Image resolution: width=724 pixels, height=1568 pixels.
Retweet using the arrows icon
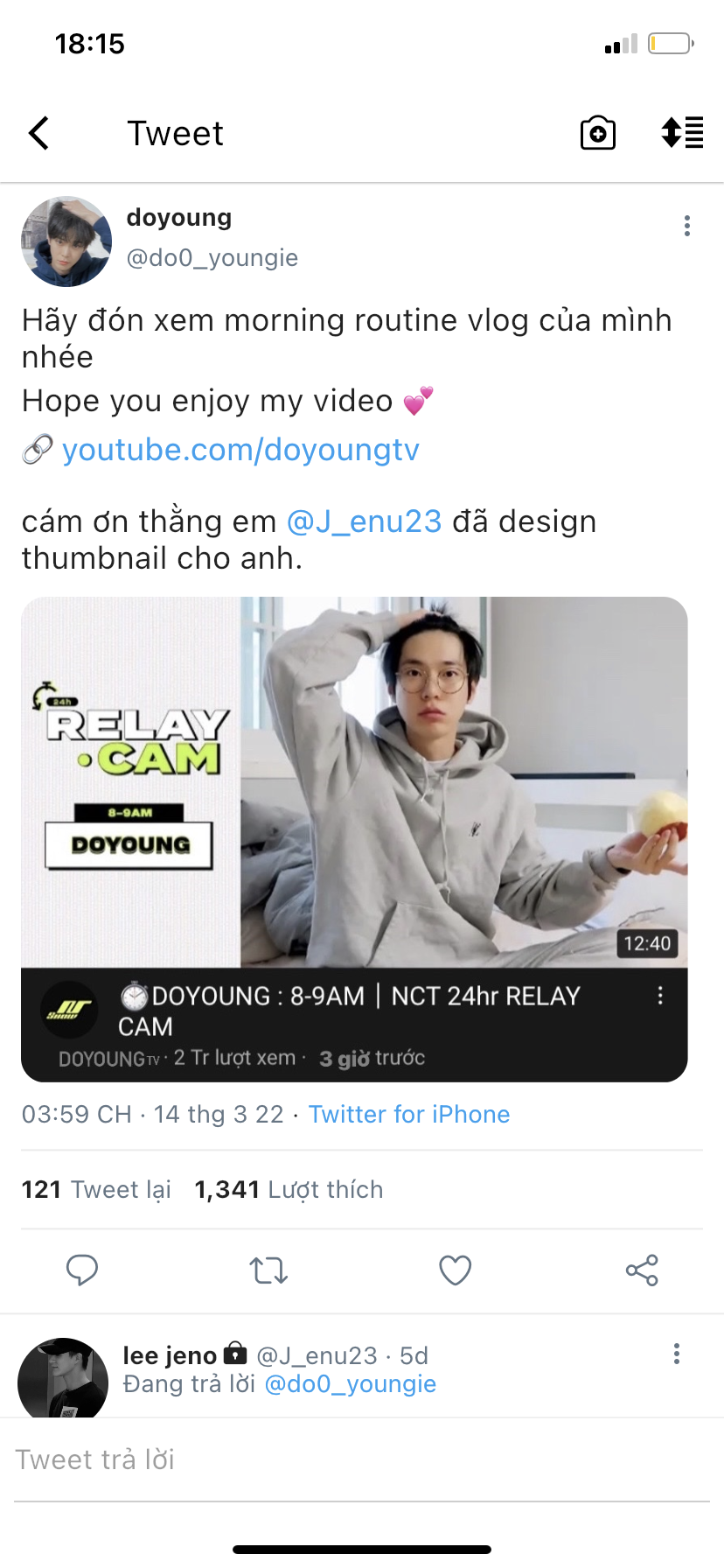point(268,1270)
